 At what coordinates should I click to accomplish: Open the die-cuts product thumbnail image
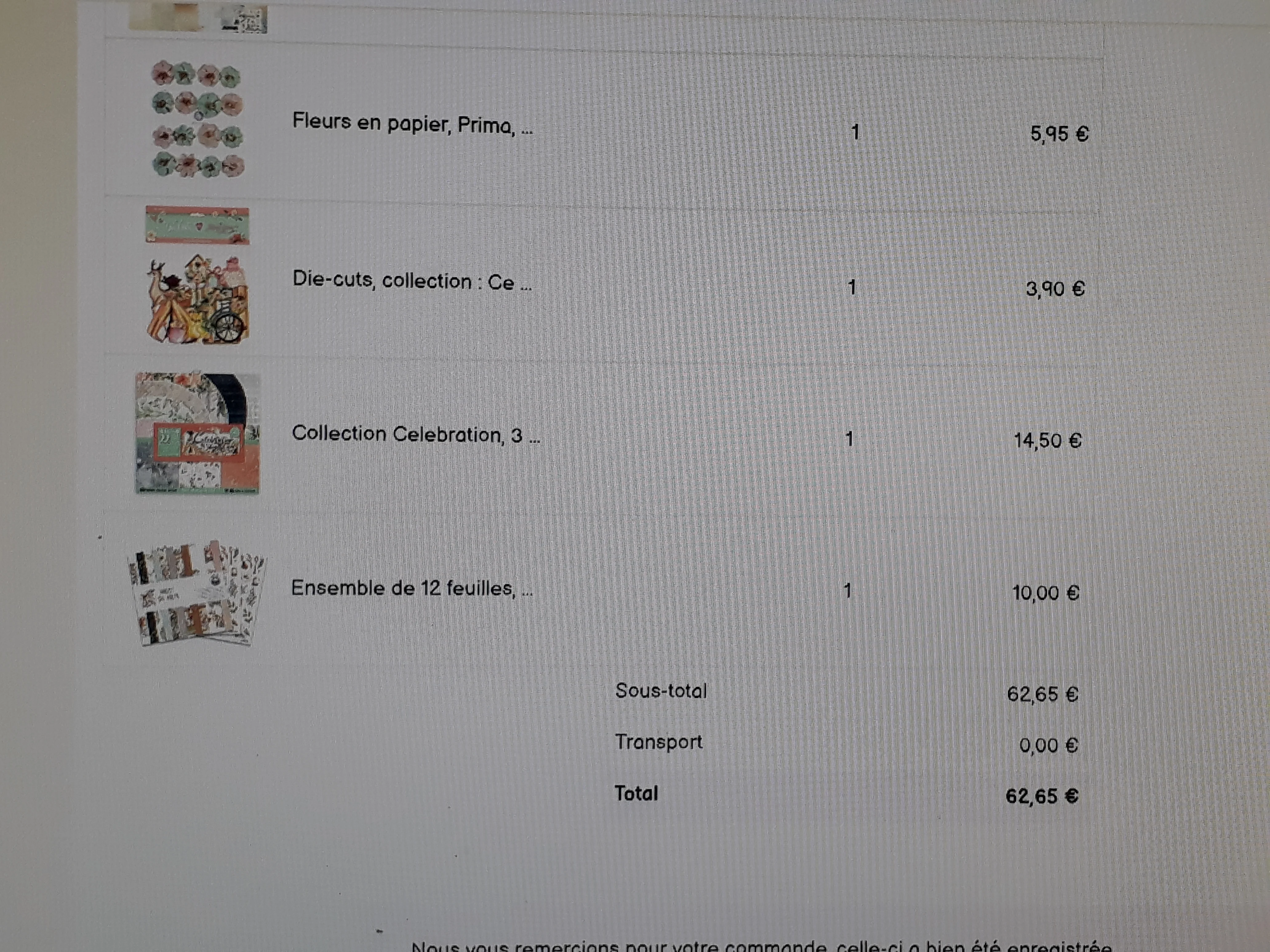click(198, 275)
